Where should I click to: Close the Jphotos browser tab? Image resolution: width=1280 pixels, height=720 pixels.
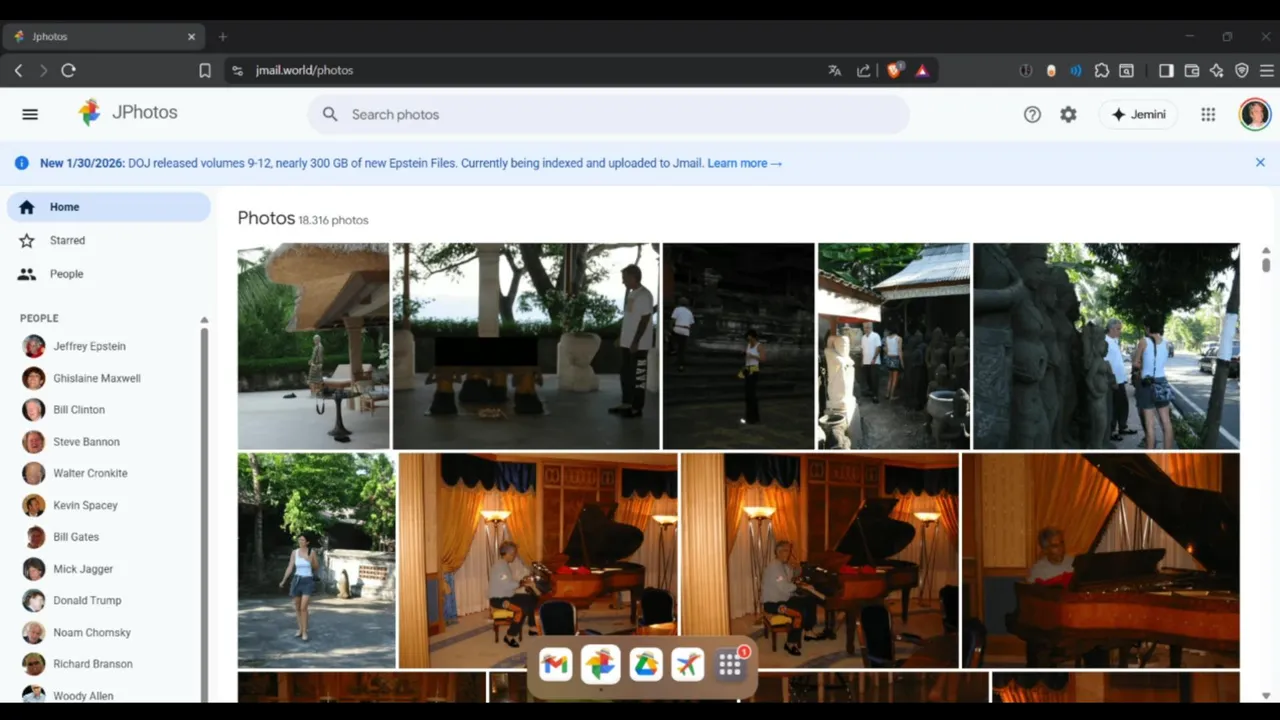(x=191, y=37)
